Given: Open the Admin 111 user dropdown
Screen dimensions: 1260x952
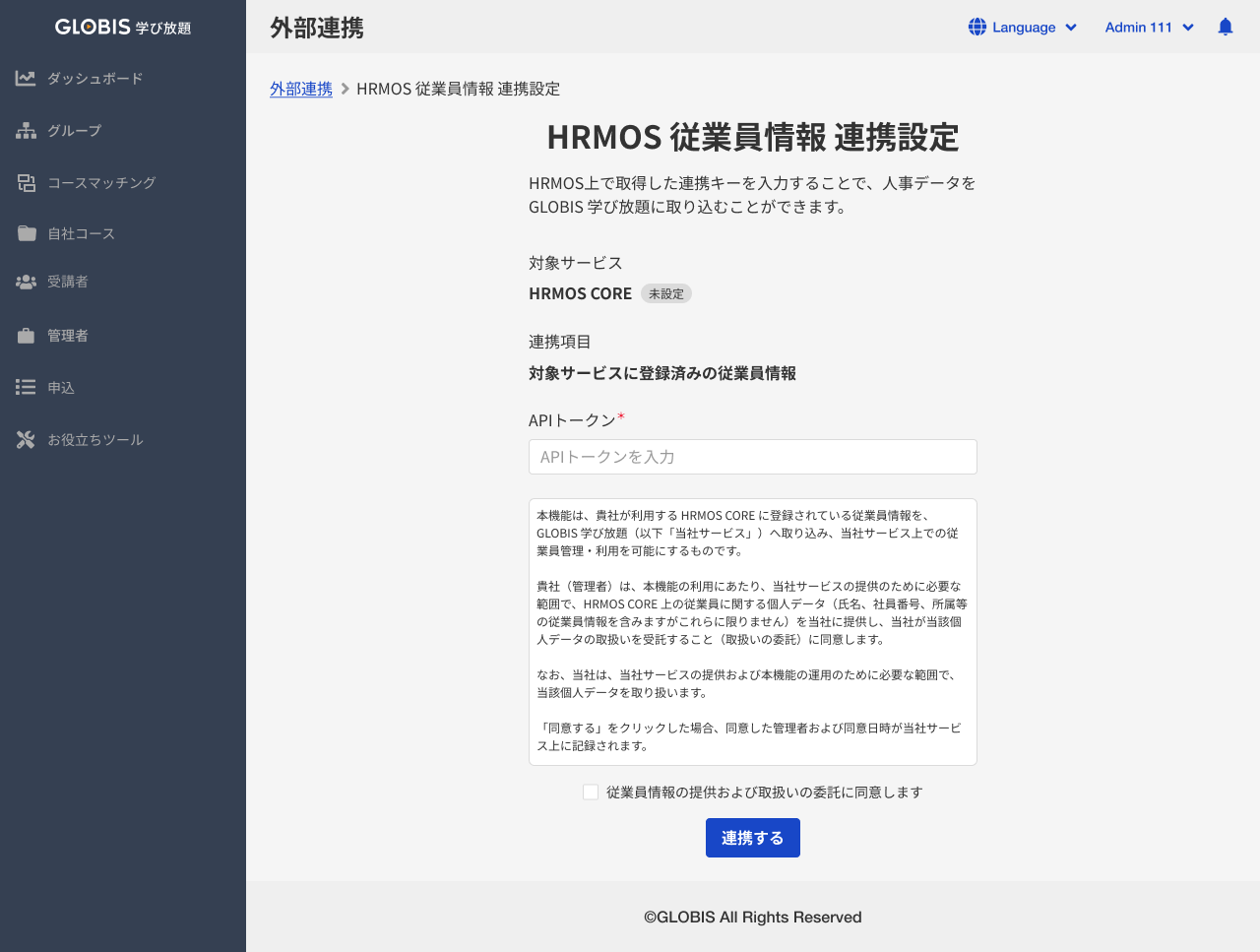Looking at the screenshot, I should (x=1148, y=28).
